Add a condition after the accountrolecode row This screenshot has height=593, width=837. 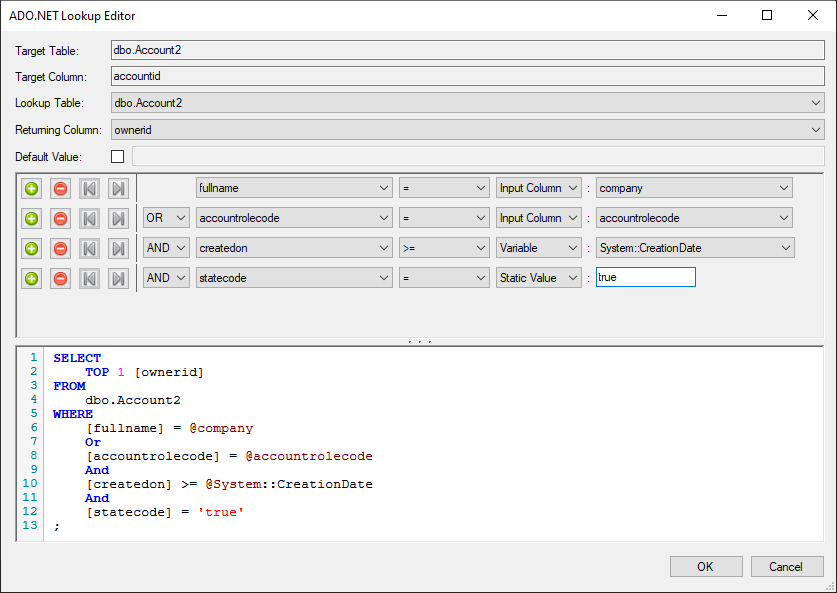tap(31, 218)
